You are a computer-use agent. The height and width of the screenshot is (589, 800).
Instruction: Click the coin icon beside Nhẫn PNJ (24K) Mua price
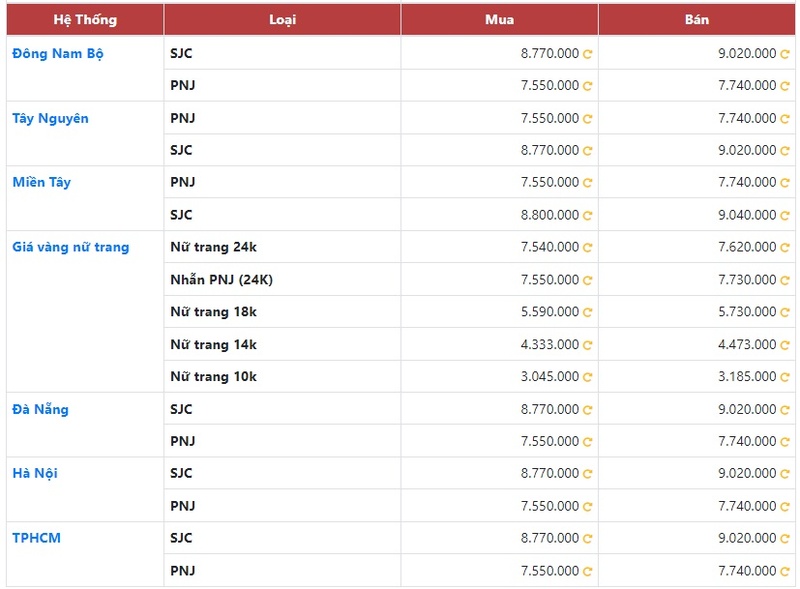587,281
